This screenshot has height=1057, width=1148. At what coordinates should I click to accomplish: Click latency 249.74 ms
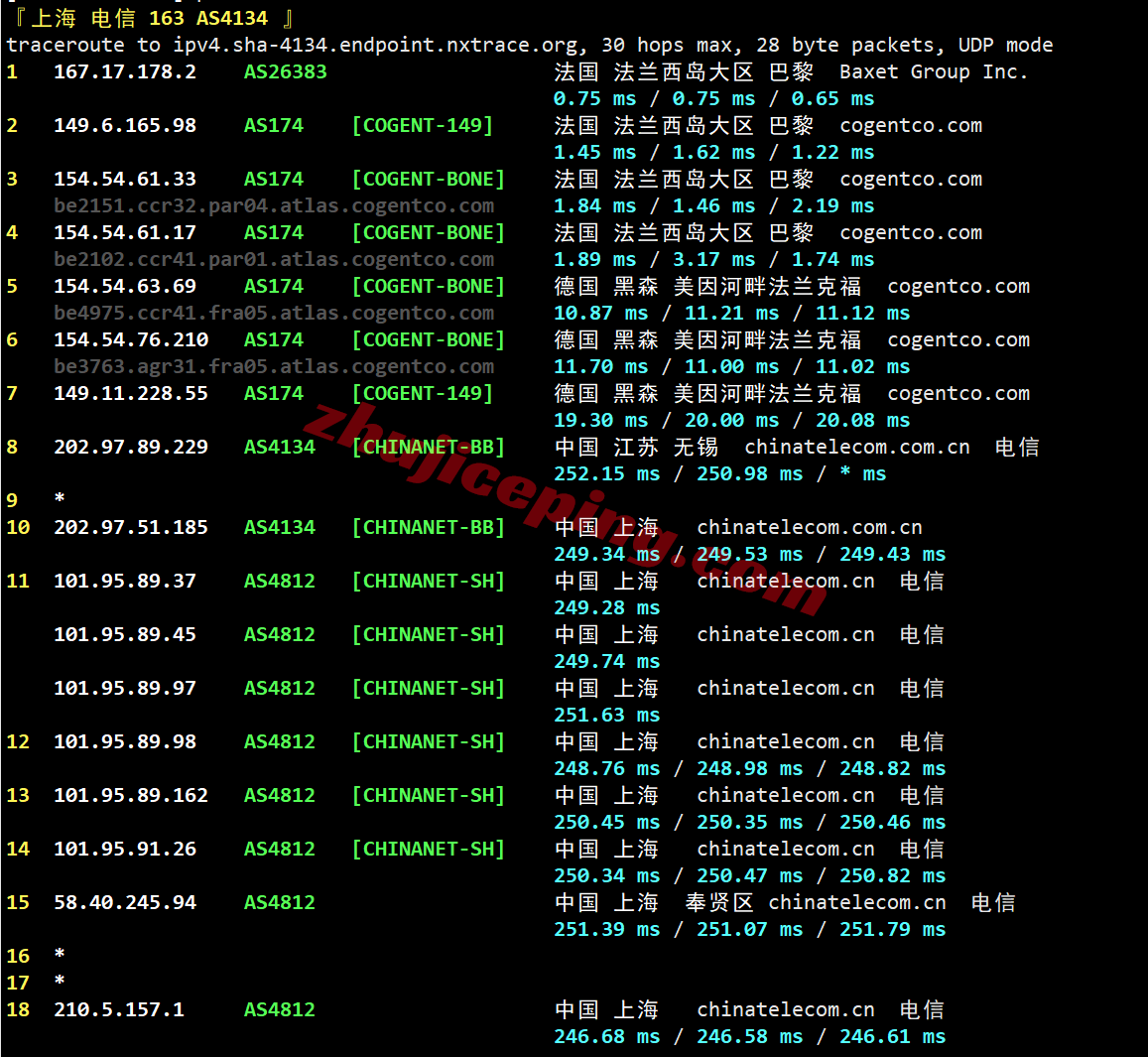coord(606,661)
